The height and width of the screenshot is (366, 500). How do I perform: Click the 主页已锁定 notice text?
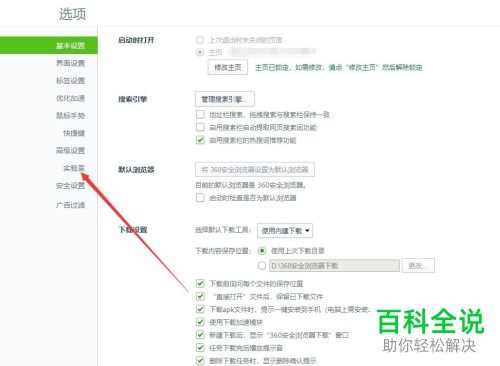point(339,67)
